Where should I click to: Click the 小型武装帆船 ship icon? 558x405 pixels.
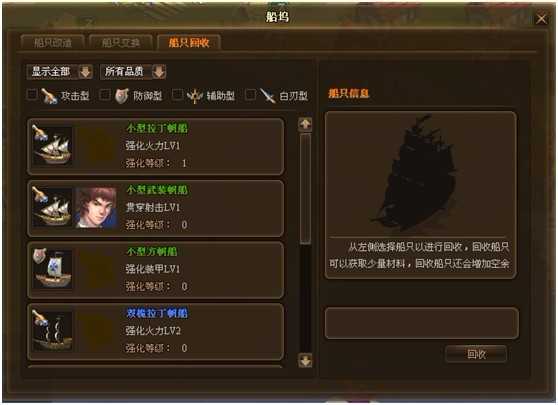pyautogui.click(x=52, y=207)
